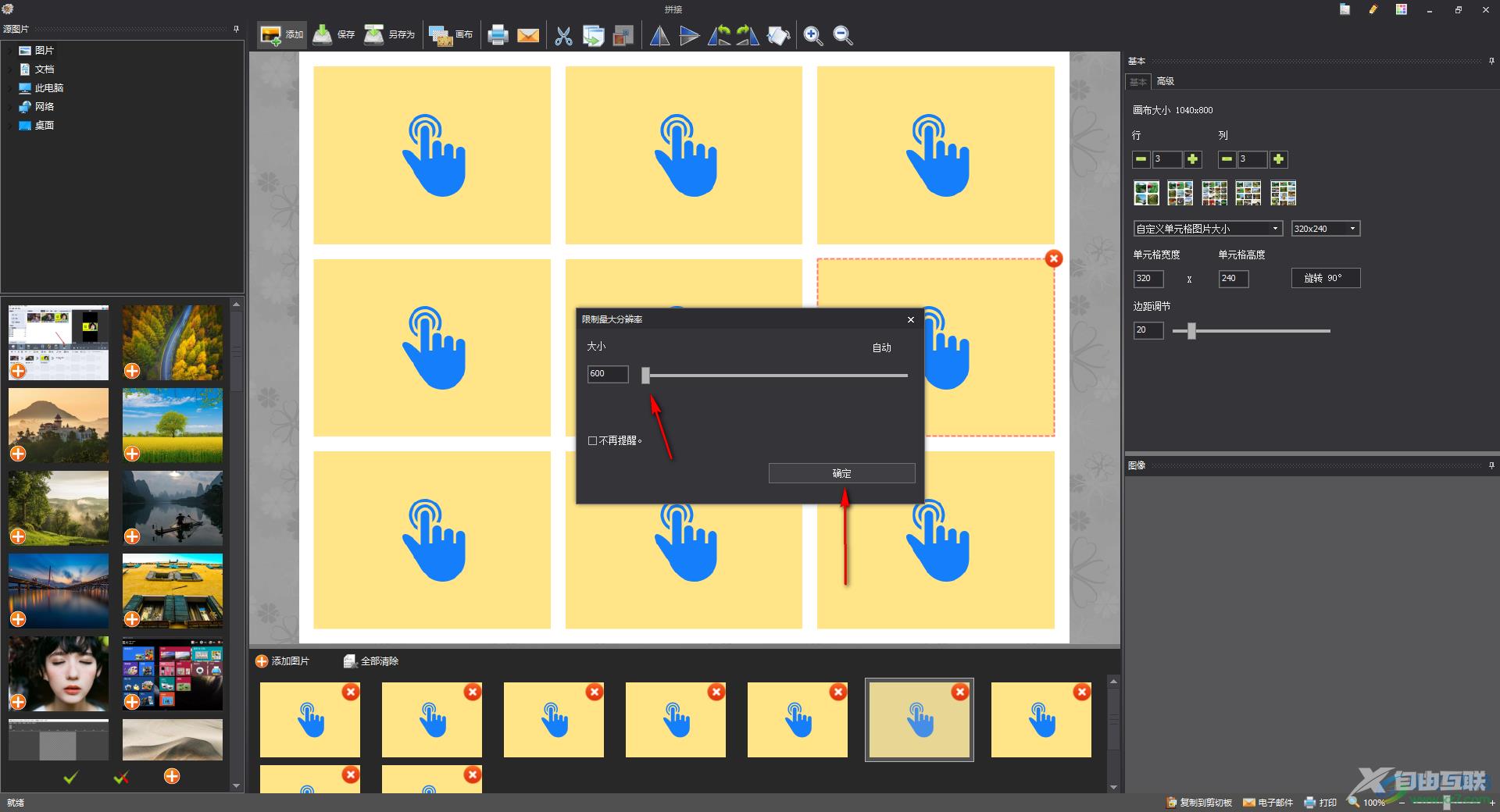Tick the 不再提醒 checkbox
Image resolution: width=1500 pixels, height=812 pixels.
tap(593, 440)
